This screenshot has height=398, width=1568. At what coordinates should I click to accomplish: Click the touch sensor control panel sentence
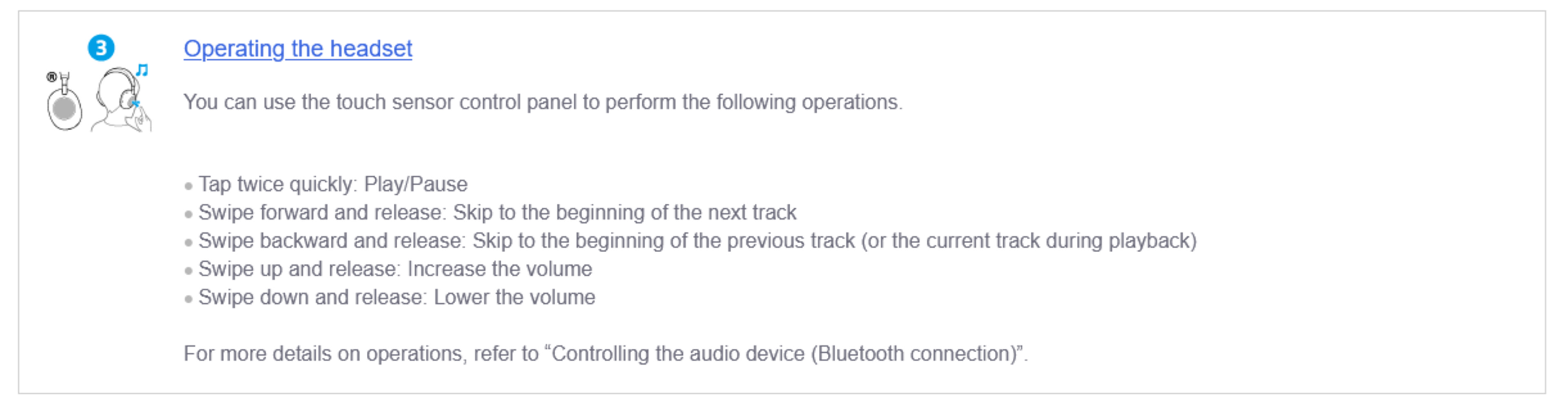click(x=542, y=102)
